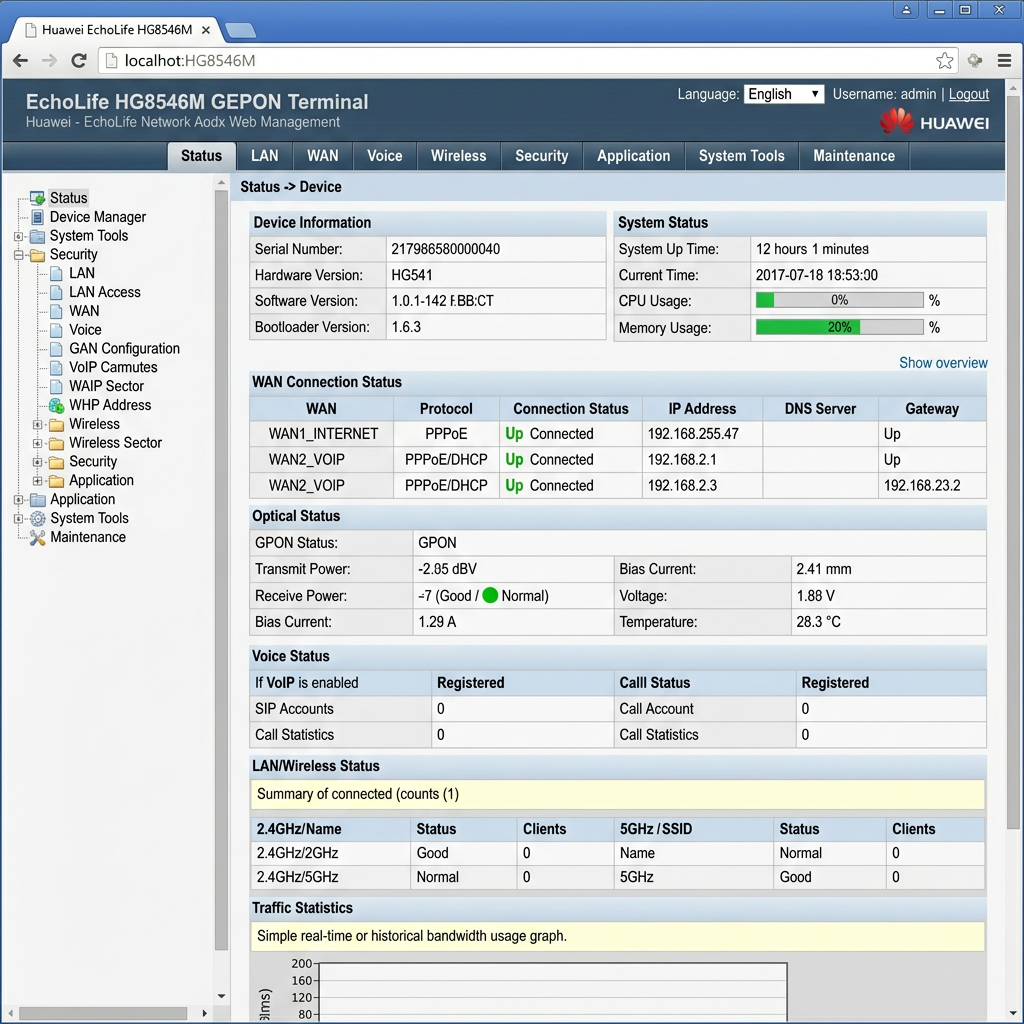This screenshot has width=1024, height=1024.
Task: Click the Show overview link
Action: coord(943,363)
